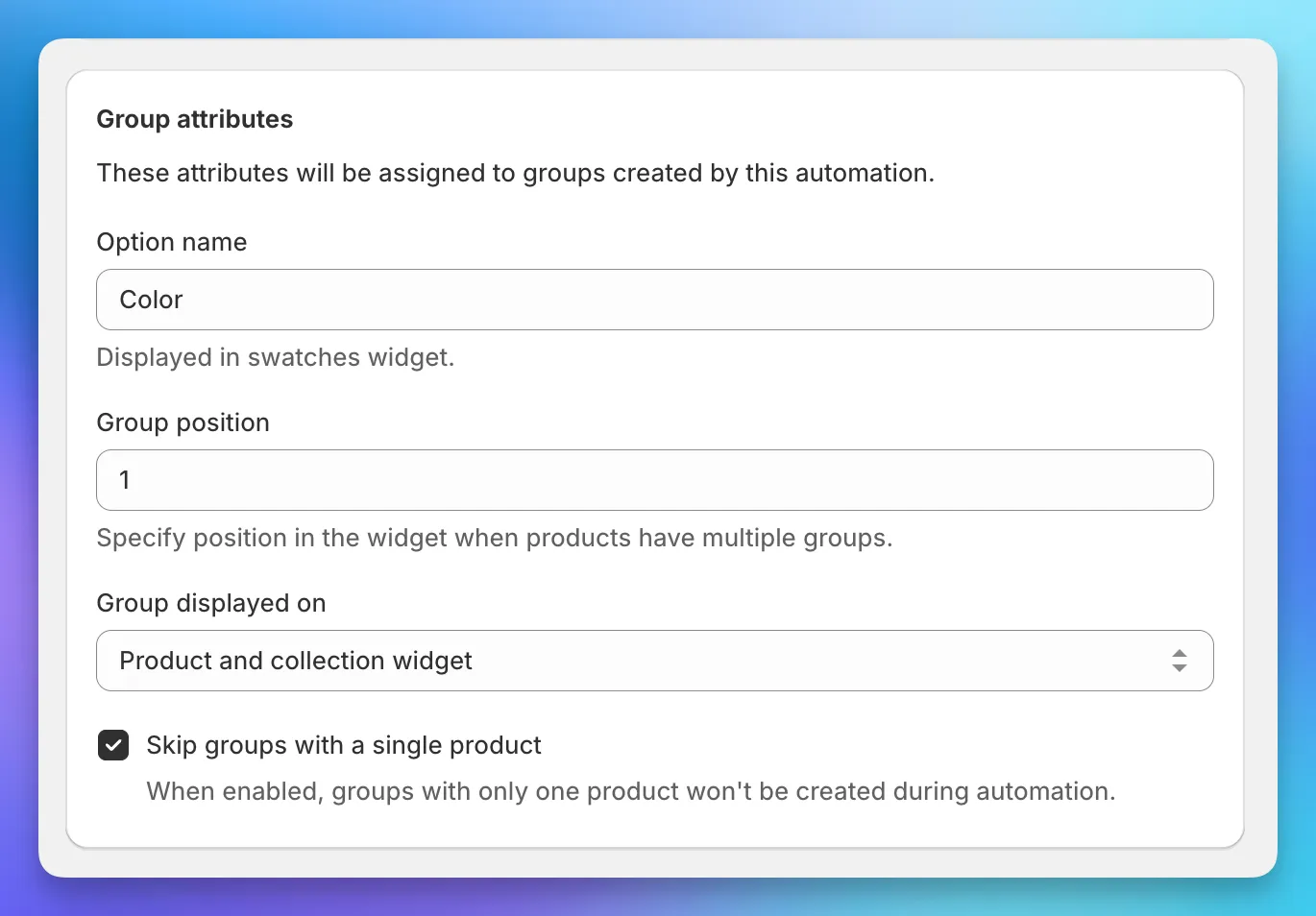
Task: Click the automation description under Group attributes
Action: point(516,173)
